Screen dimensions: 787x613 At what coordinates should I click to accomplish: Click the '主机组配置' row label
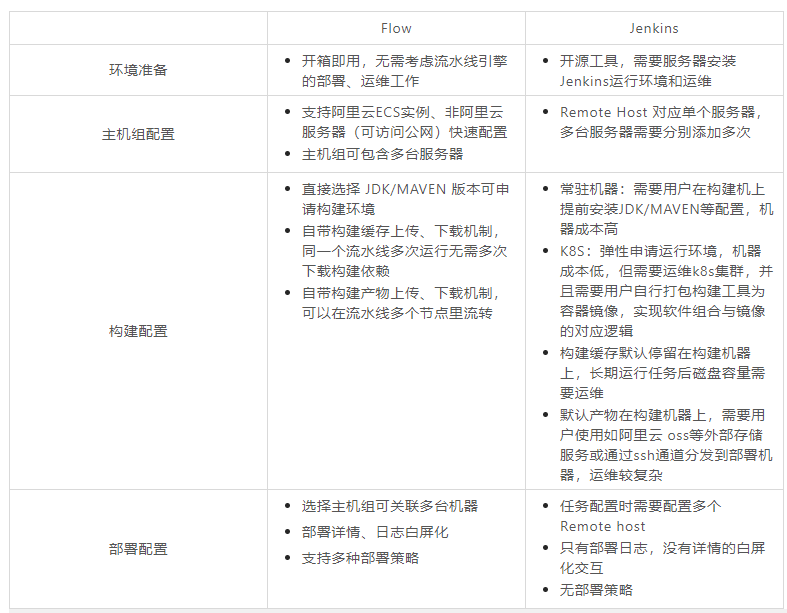click(x=138, y=134)
